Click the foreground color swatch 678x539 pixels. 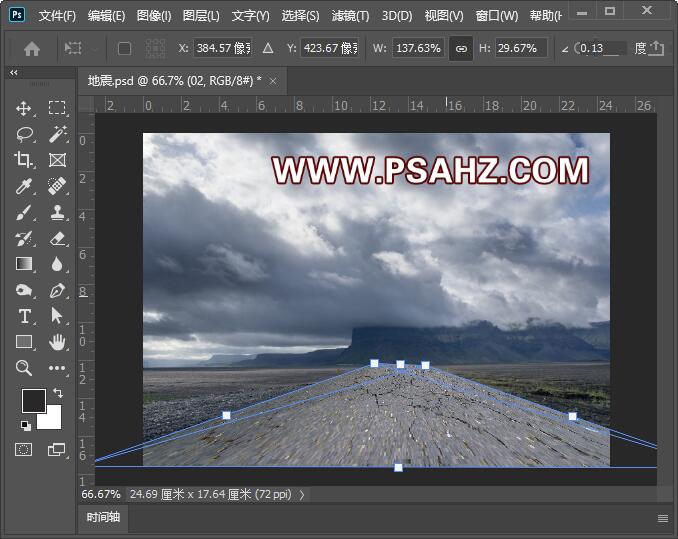[x=34, y=400]
